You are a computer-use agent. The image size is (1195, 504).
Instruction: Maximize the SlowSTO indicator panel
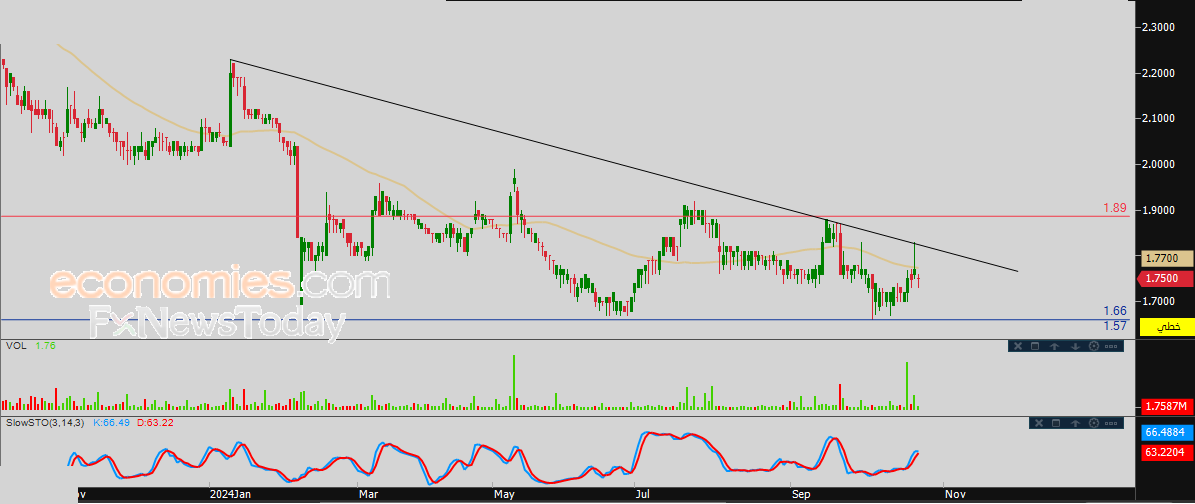click(x=1056, y=423)
